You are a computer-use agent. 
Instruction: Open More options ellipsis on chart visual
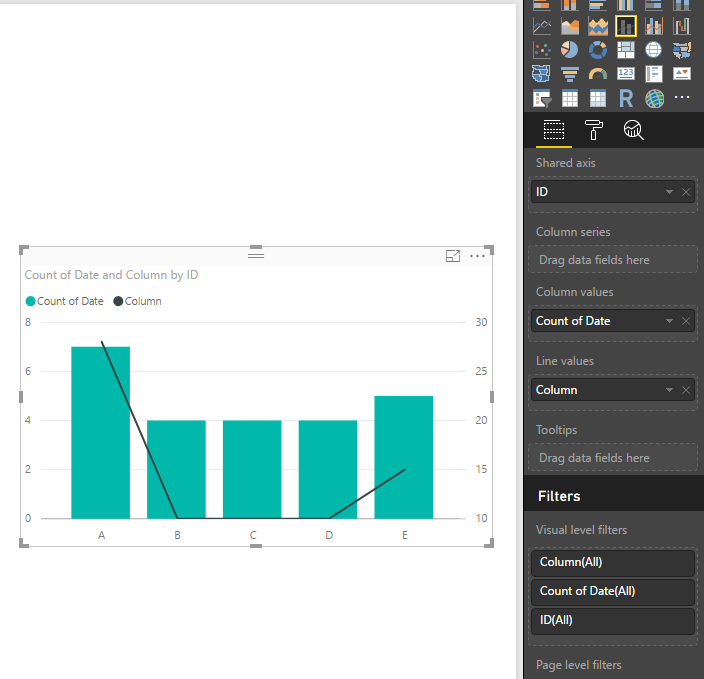pyautogui.click(x=477, y=256)
